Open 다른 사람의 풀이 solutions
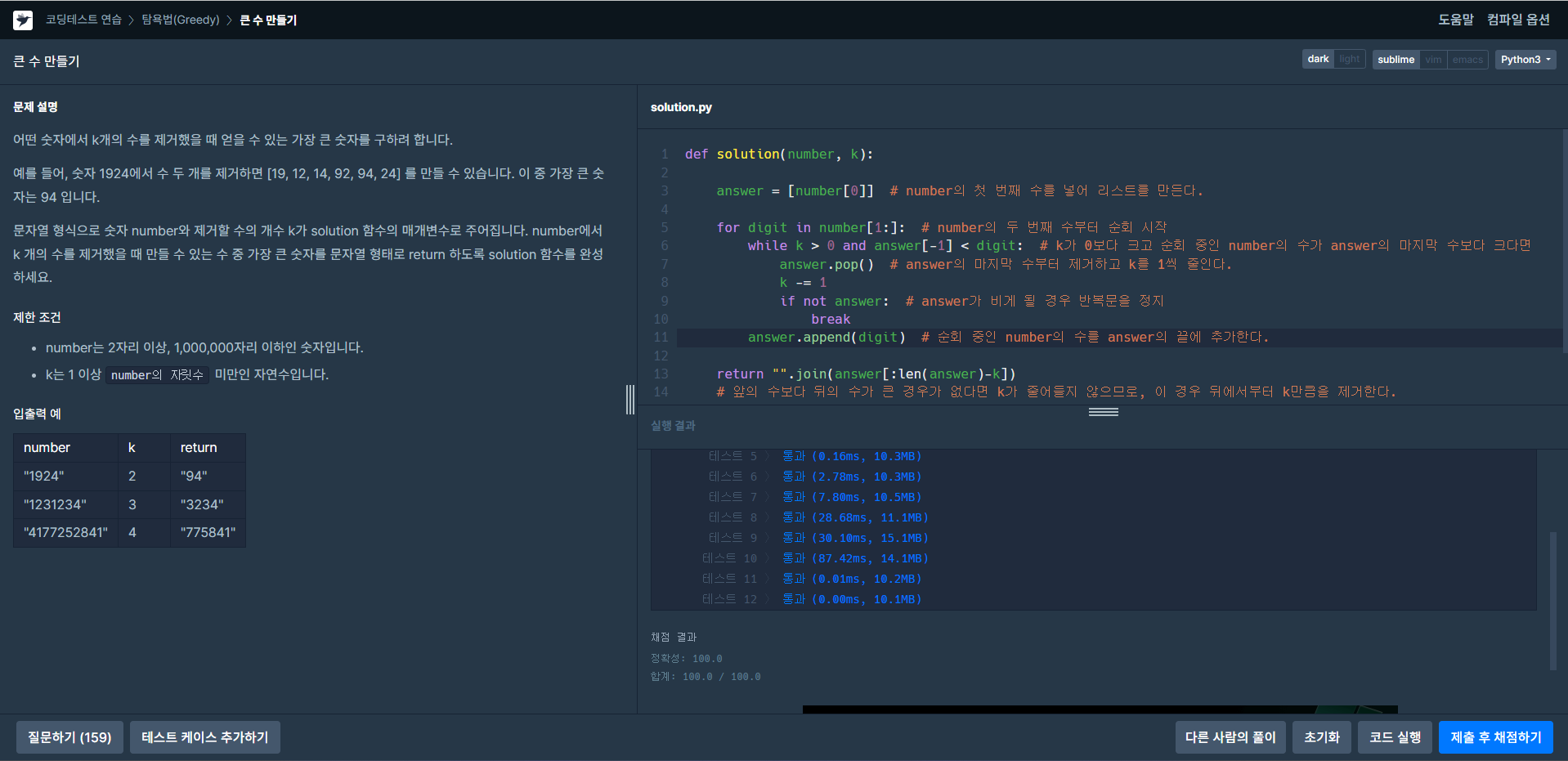Viewport: 1568px width, 761px height. (x=1230, y=737)
